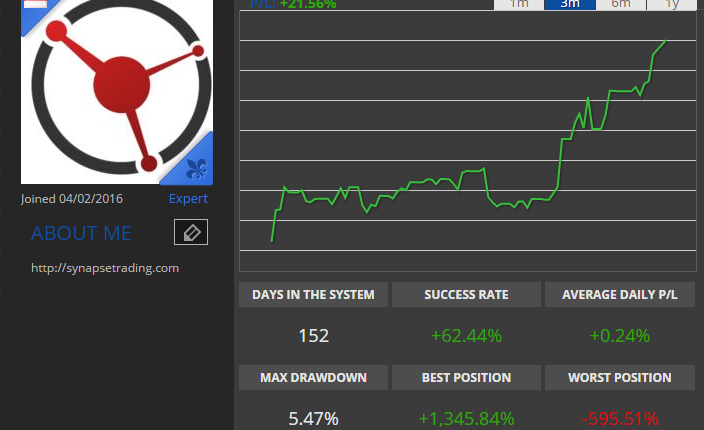This screenshot has width=704, height=430.
Task: Click the Max Drawdown header
Action: point(313,377)
